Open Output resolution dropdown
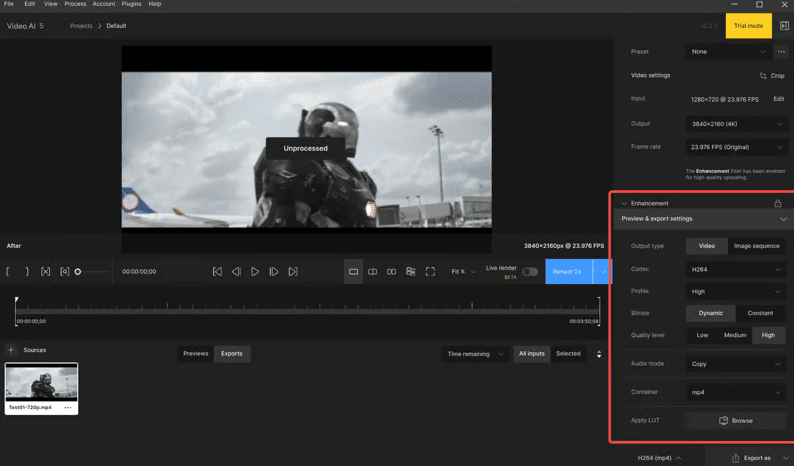The height and width of the screenshot is (466, 794). click(736, 124)
